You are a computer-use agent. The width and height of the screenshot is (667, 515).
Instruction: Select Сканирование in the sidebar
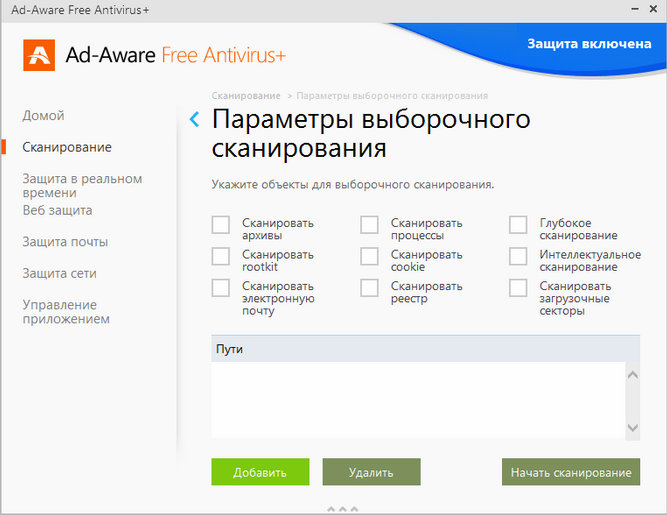click(67, 147)
